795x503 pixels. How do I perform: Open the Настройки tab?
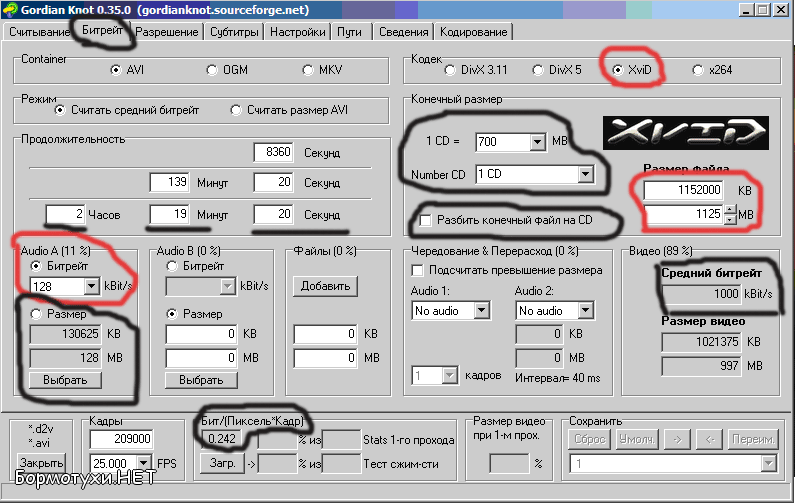pyautogui.click(x=298, y=32)
